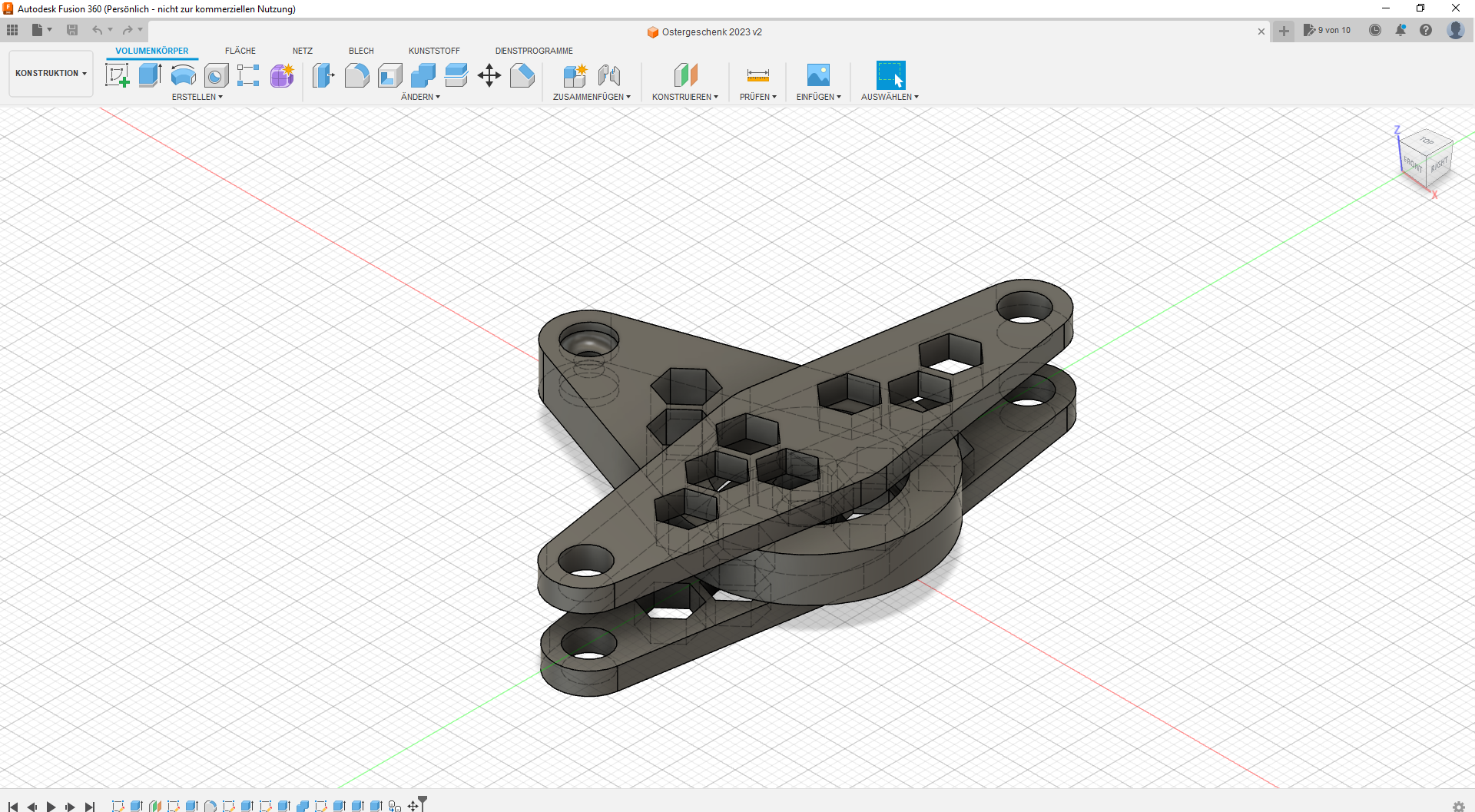Select the Fillet (Abrunden) tool
Screen dimensions: 1475x812
point(356,75)
